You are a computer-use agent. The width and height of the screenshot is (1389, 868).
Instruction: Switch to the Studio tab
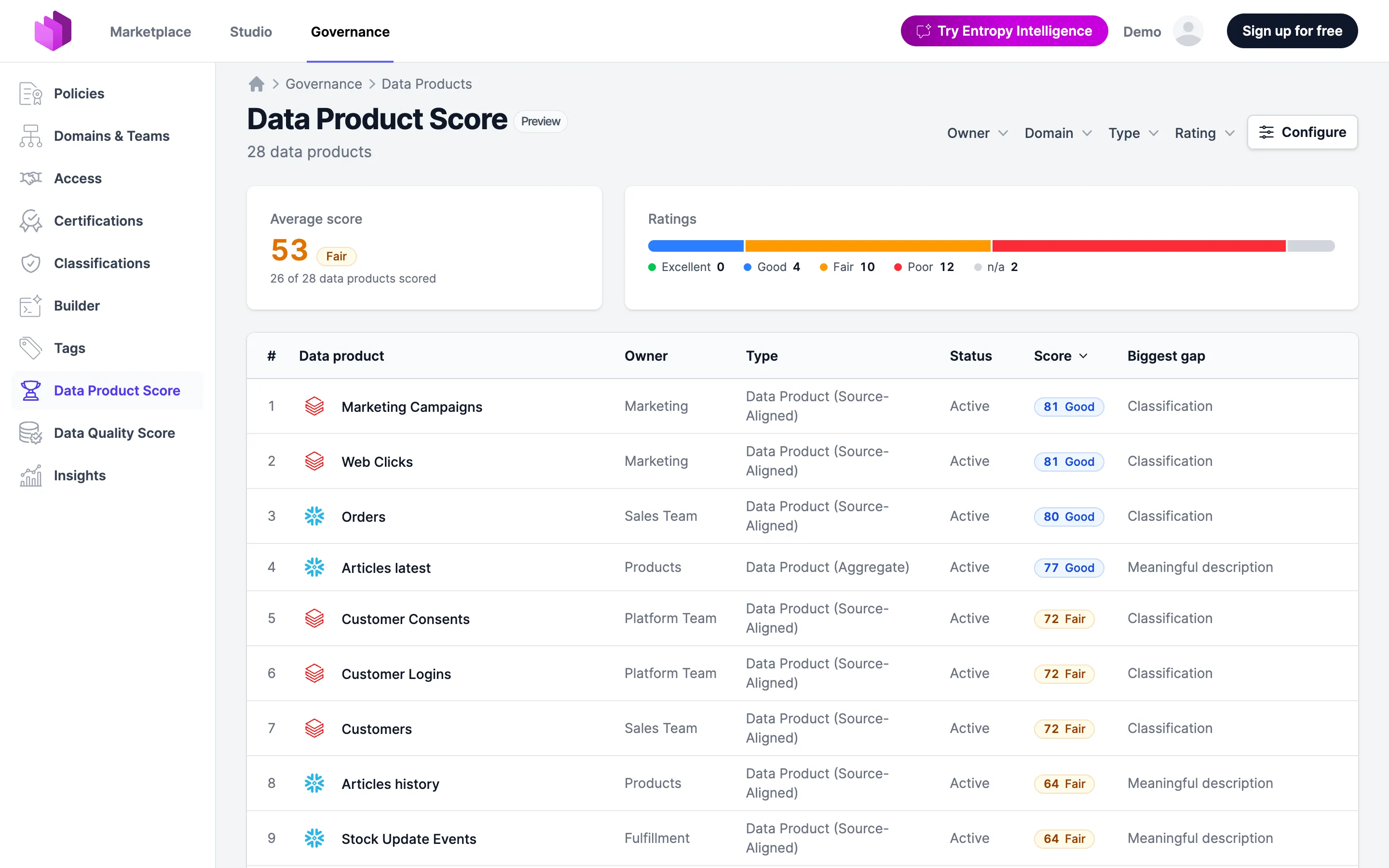[251, 31]
